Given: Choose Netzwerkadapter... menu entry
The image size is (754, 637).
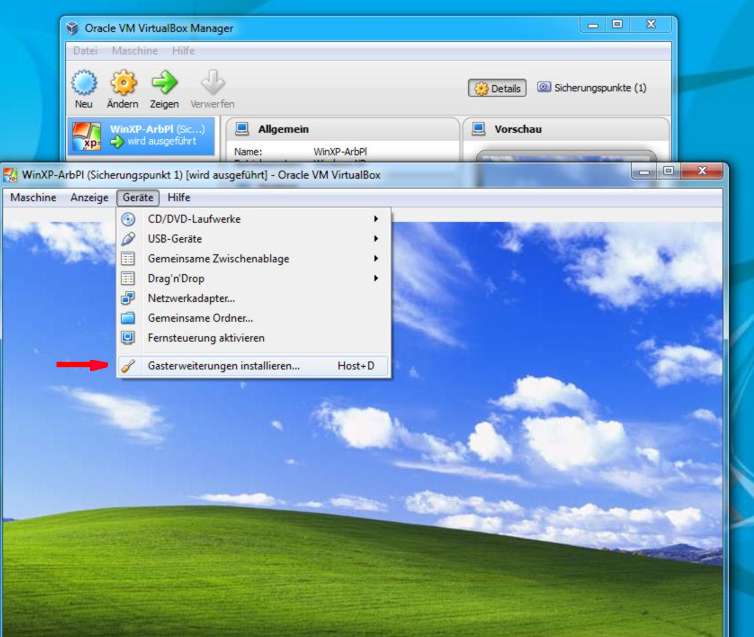Looking at the screenshot, I should pyautogui.click(x=254, y=299).
